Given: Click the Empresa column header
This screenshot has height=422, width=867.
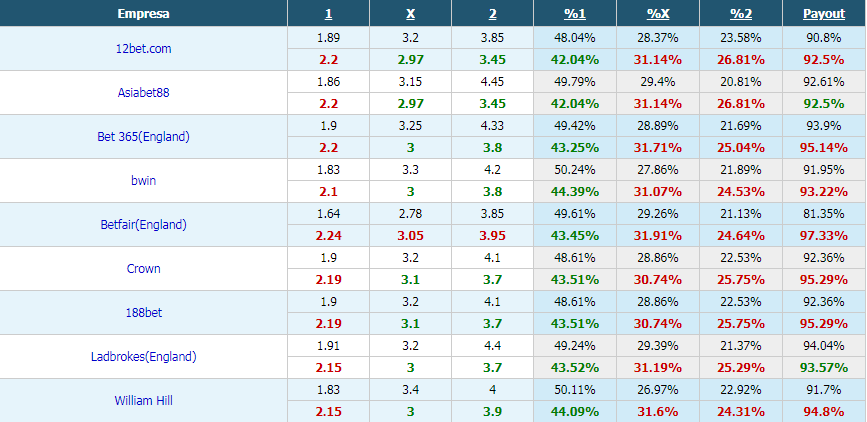Looking at the screenshot, I should [x=143, y=14].
